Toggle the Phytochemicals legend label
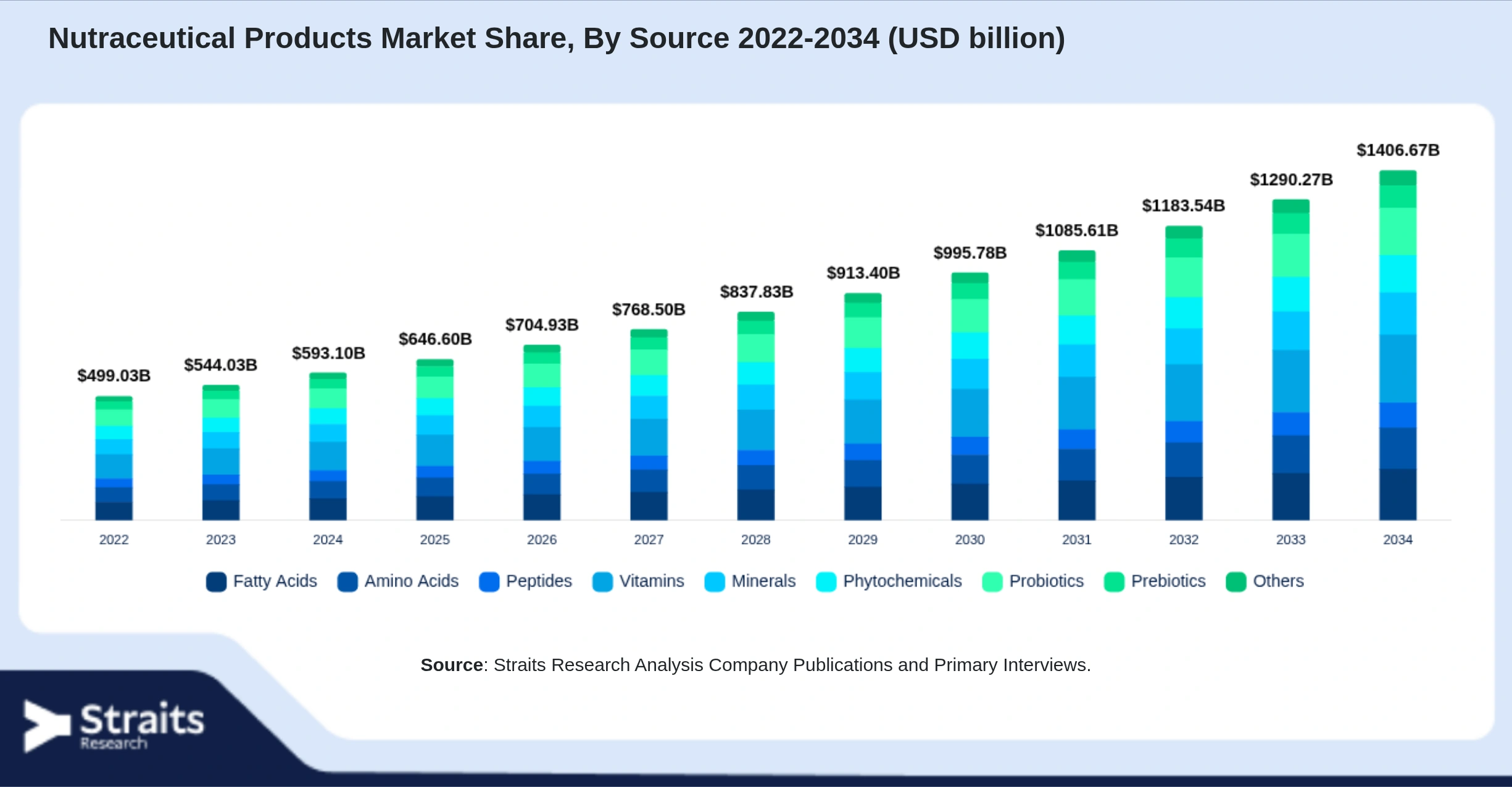Image resolution: width=1512 pixels, height=787 pixels. pyautogui.click(x=902, y=581)
